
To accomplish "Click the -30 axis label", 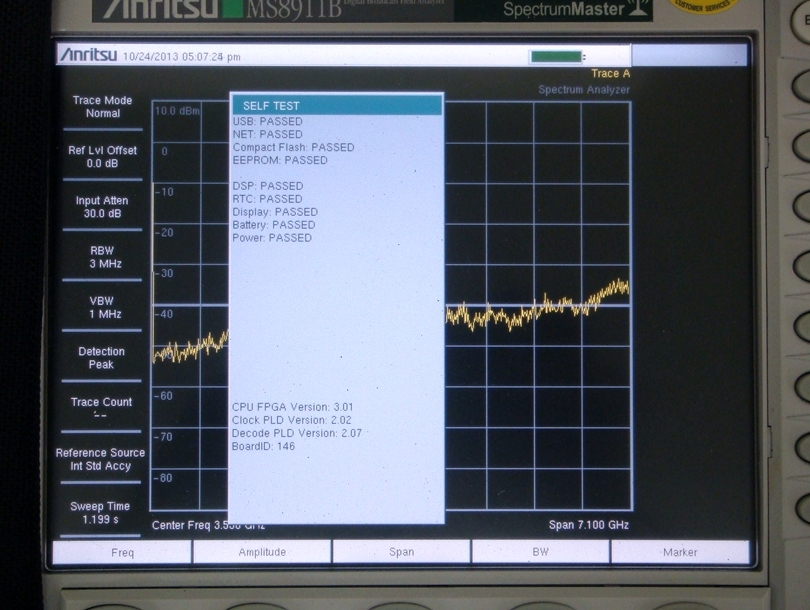I will click(165, 273).
